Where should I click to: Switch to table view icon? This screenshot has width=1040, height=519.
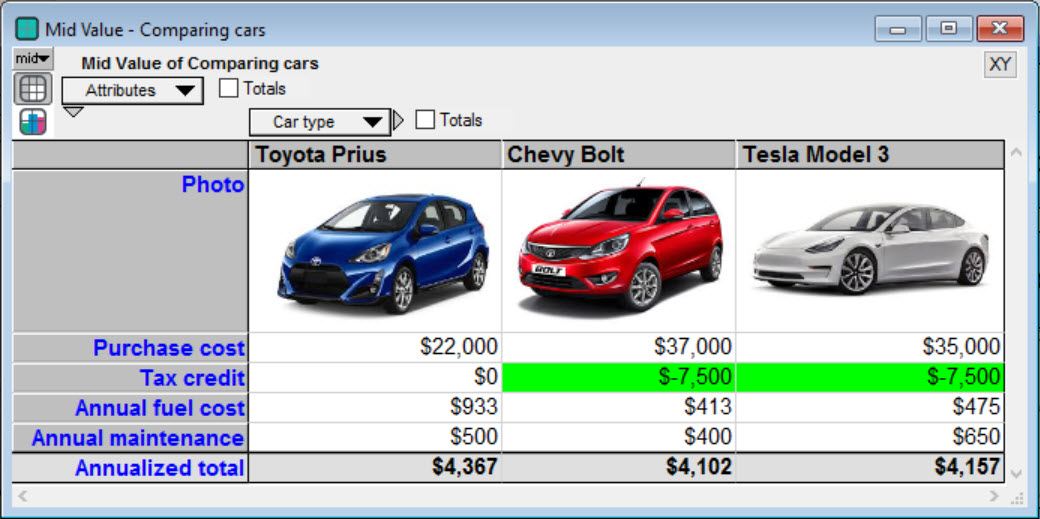pyautogui.click(x=32, y=89)
